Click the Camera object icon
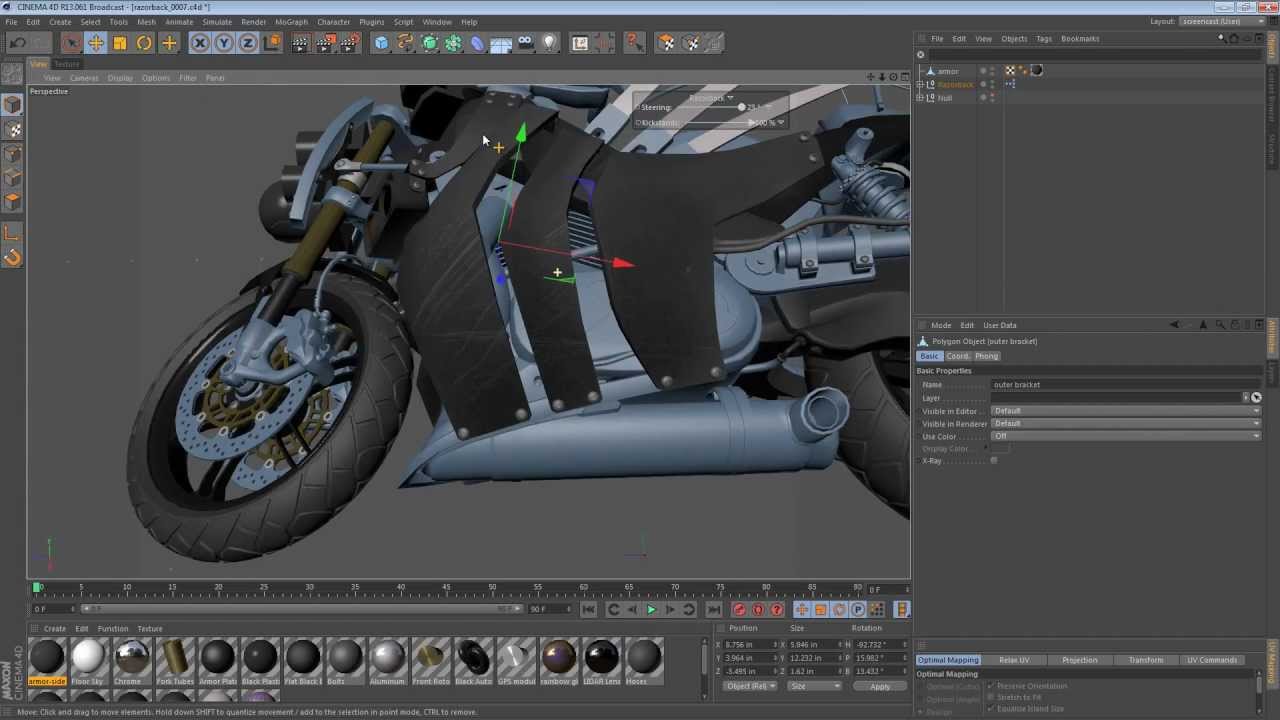This screenshot has height=720, width=1280. [525, 43]
